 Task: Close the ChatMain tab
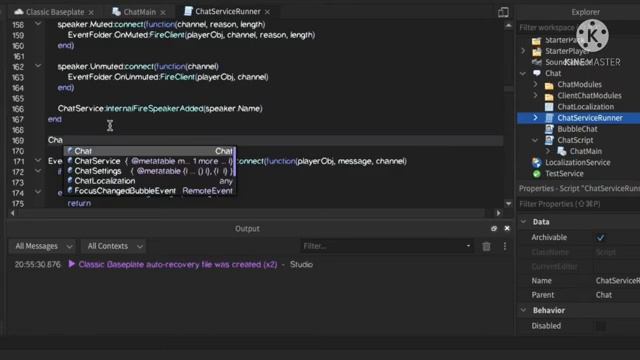(x=163, y=12)
